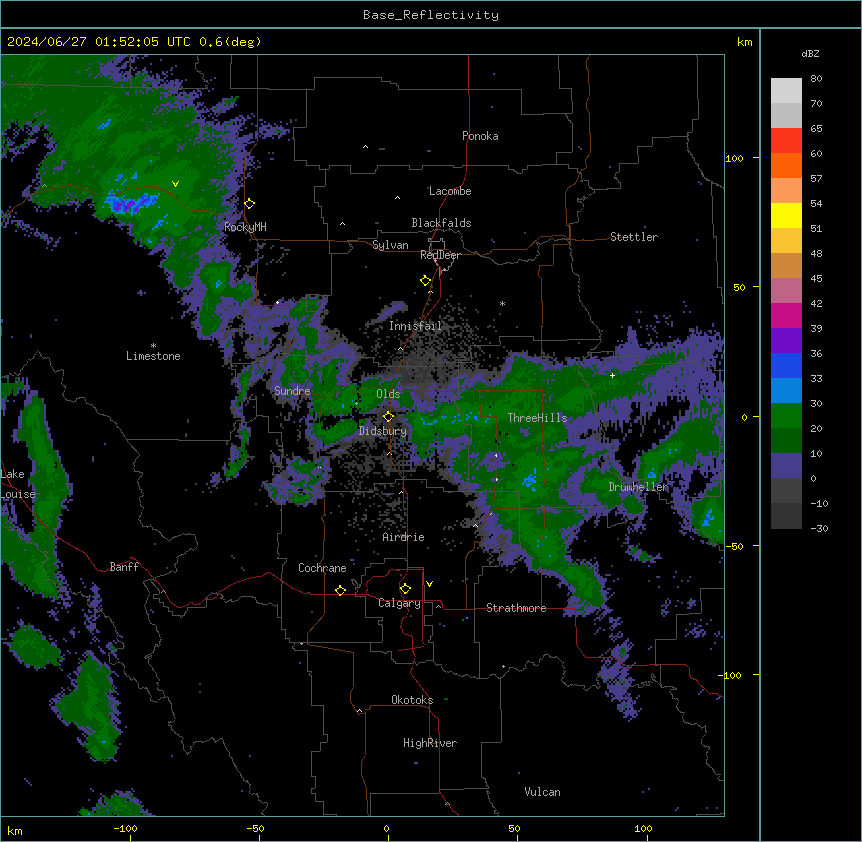Select the violet 36-39 dBZ legend swatch
Viewport: 862px width, 842px height.
pos(786,341)
